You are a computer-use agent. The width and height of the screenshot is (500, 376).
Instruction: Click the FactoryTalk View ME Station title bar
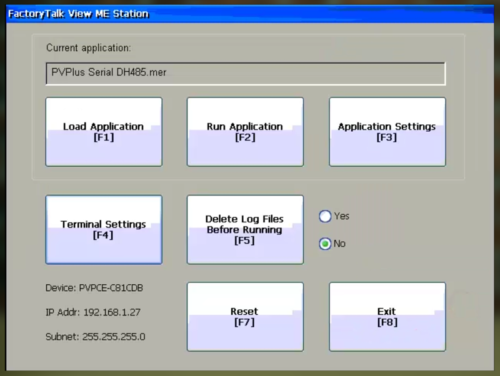(x=250, y=14)
